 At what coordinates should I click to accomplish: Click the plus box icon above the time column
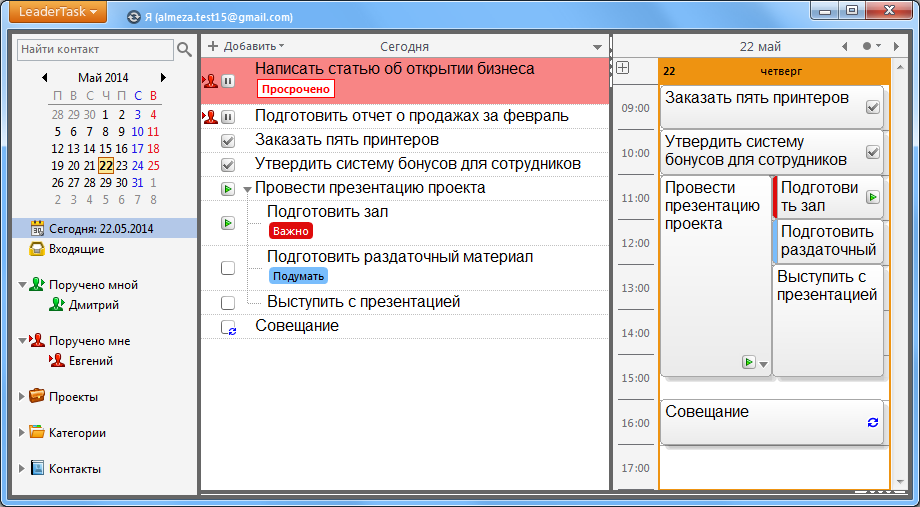pos(622,68)
